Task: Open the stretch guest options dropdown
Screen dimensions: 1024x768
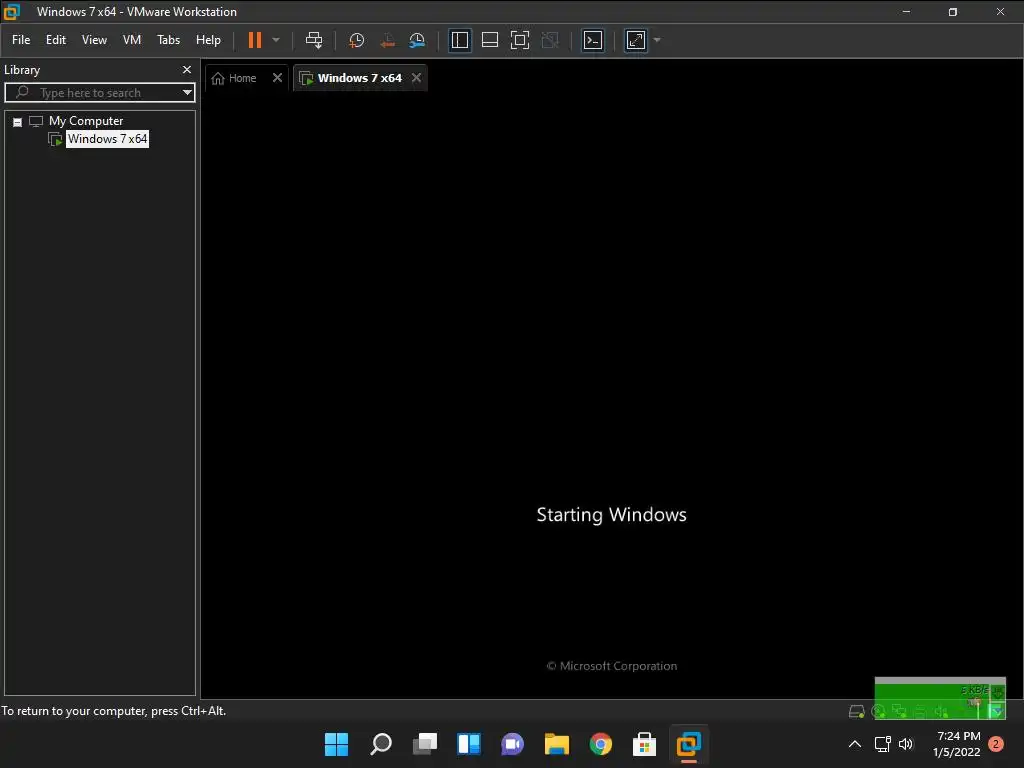Action: (x=657, y=40)
